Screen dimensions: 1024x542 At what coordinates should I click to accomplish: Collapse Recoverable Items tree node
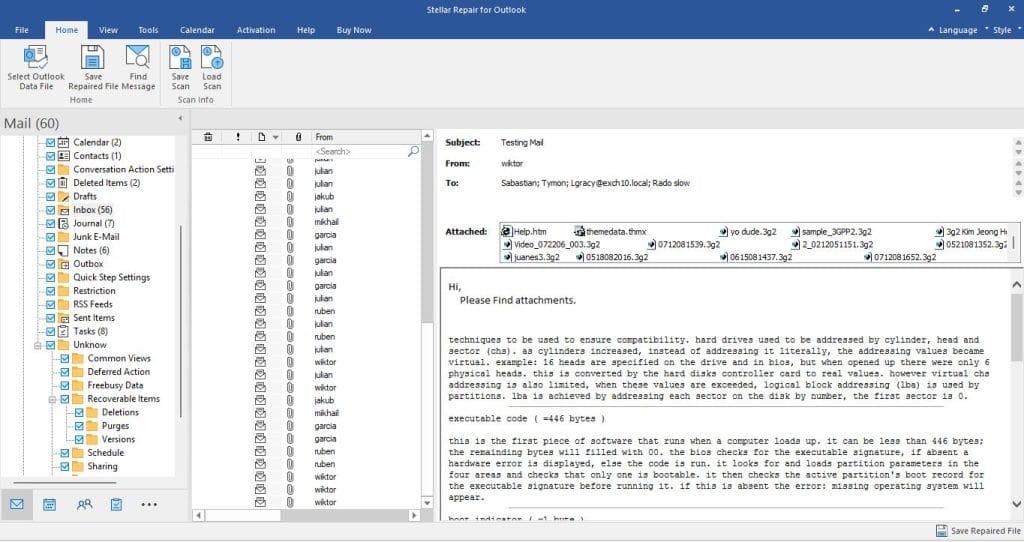(x=52, y=399)
